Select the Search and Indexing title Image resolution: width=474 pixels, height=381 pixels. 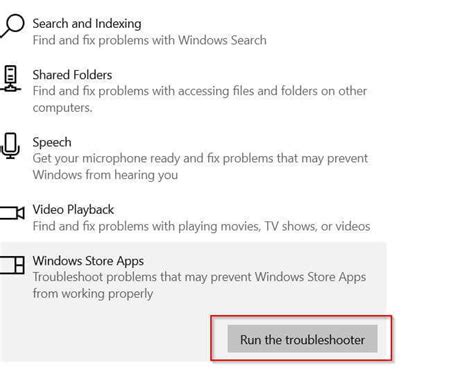point(87,24)
